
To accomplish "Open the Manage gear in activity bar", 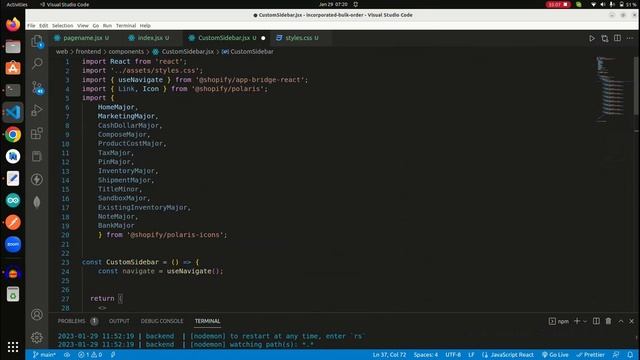I will coord(37,337).
